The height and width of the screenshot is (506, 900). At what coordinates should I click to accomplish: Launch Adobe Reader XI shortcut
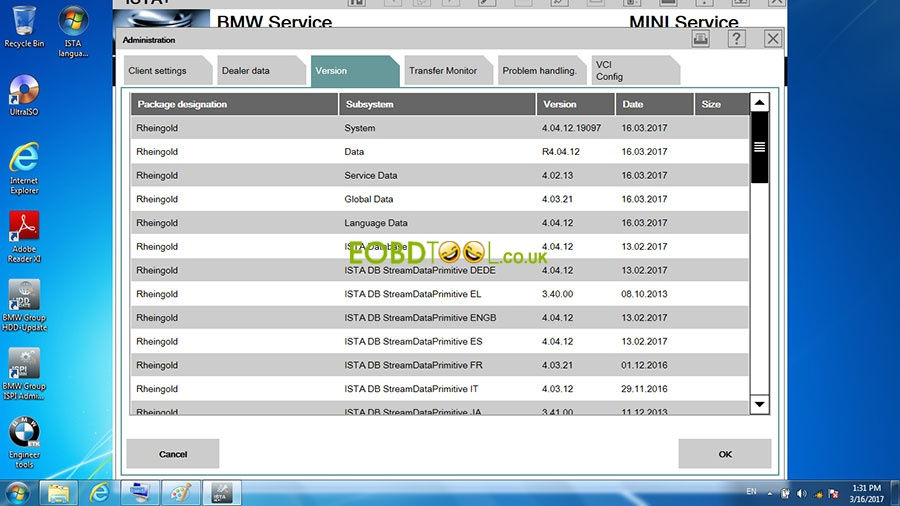coord(24,237)
